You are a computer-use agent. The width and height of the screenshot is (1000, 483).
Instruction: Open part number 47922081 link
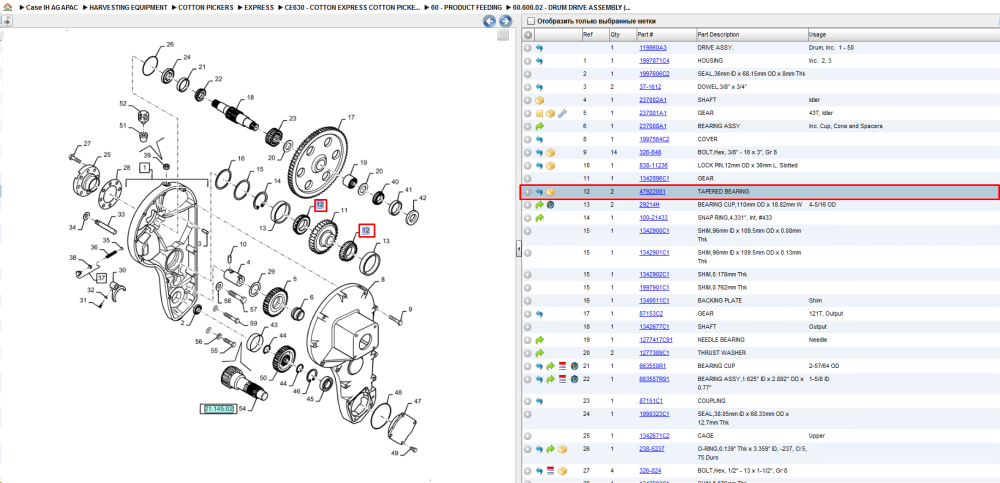tap(652, 191)
